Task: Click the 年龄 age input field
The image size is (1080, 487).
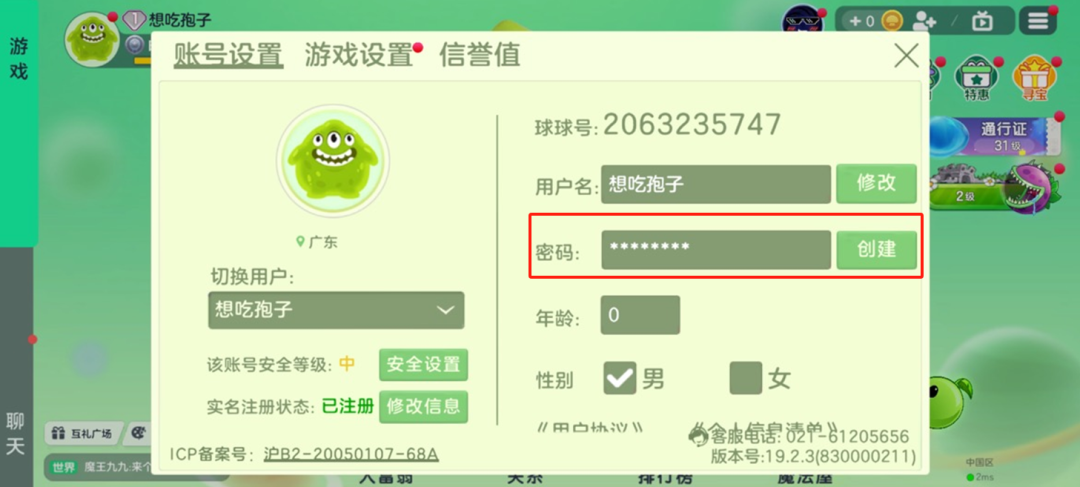Action: [640, 315]
